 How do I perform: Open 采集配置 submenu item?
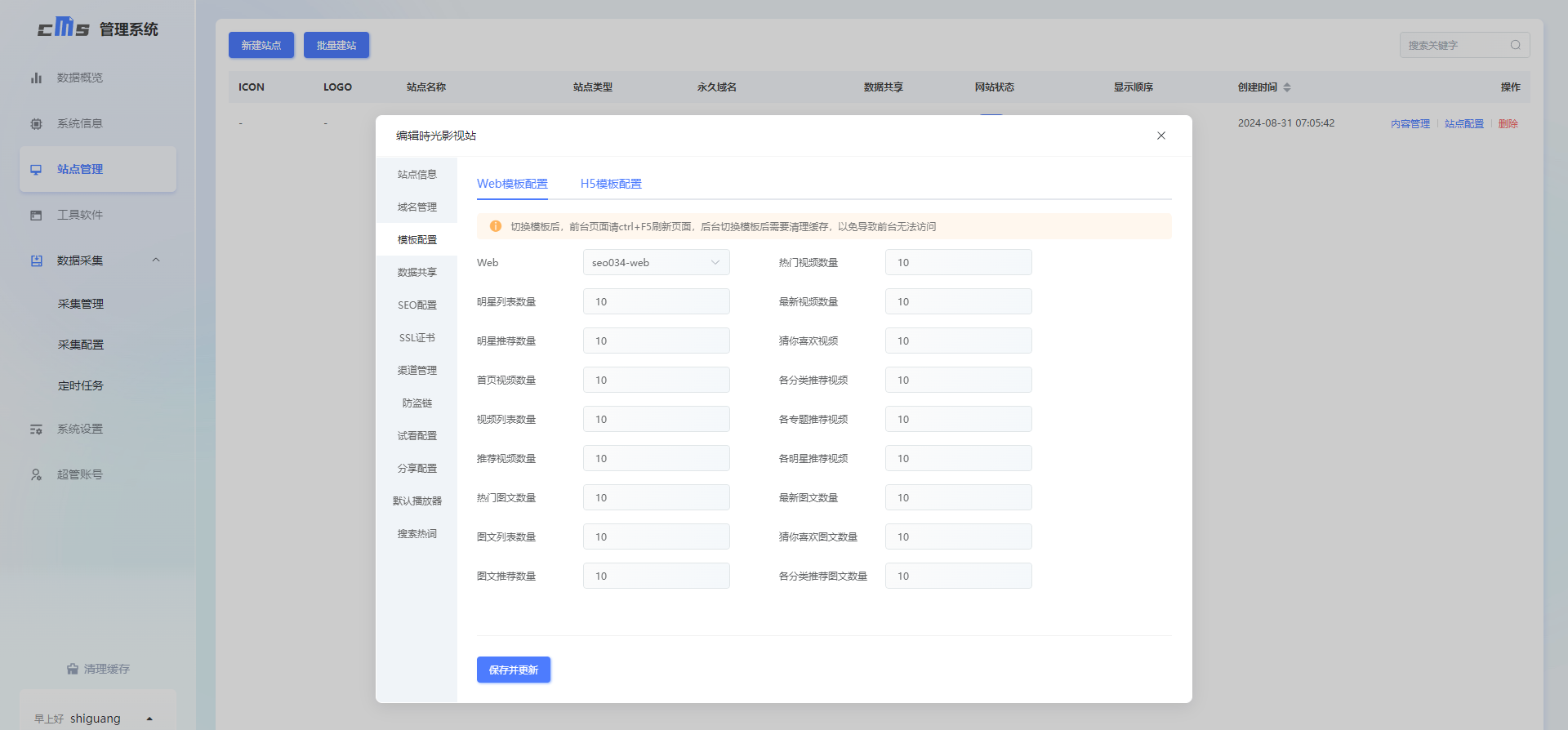[81, 345]
